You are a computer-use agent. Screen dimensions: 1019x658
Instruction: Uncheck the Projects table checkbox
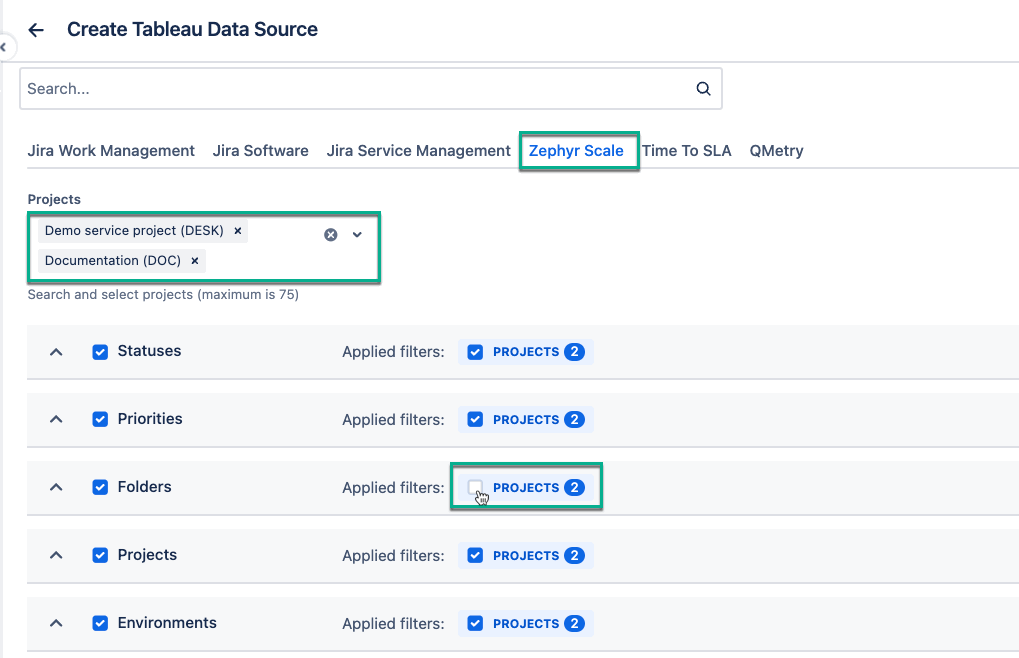click(x=100, y=555)
